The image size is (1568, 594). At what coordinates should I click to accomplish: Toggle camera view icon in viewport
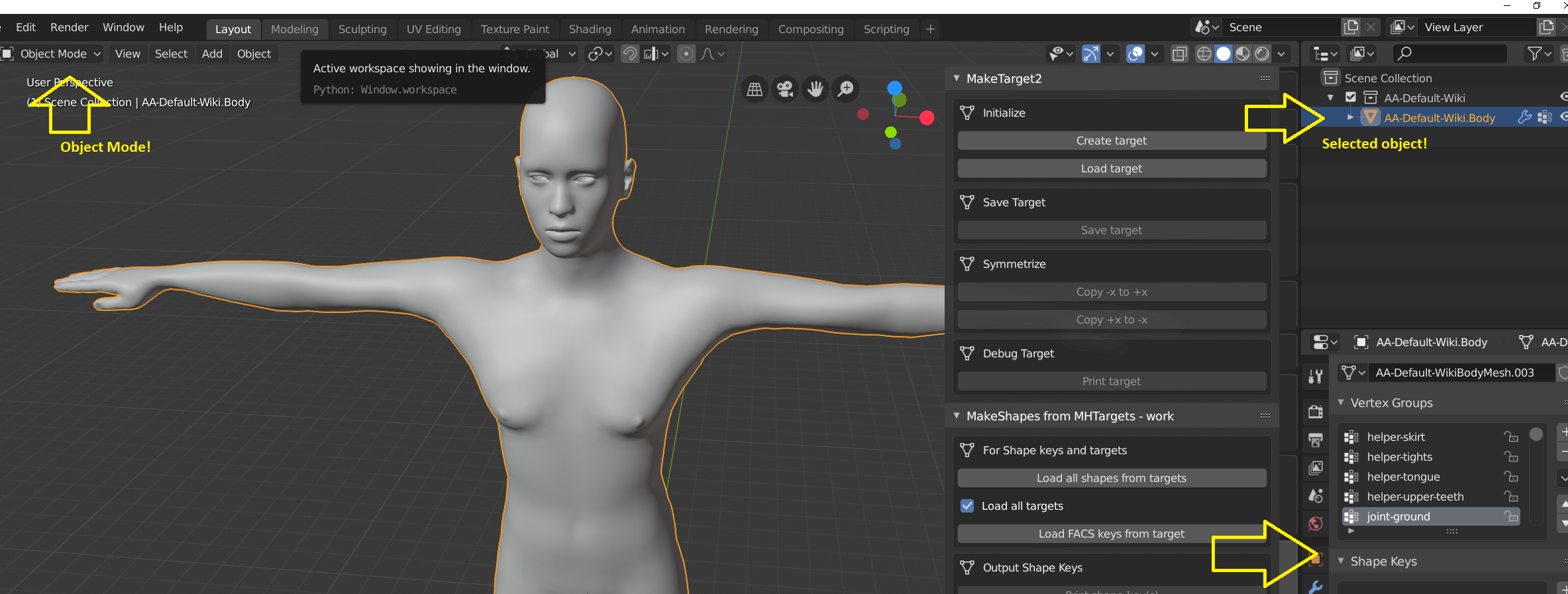[785, 89]
